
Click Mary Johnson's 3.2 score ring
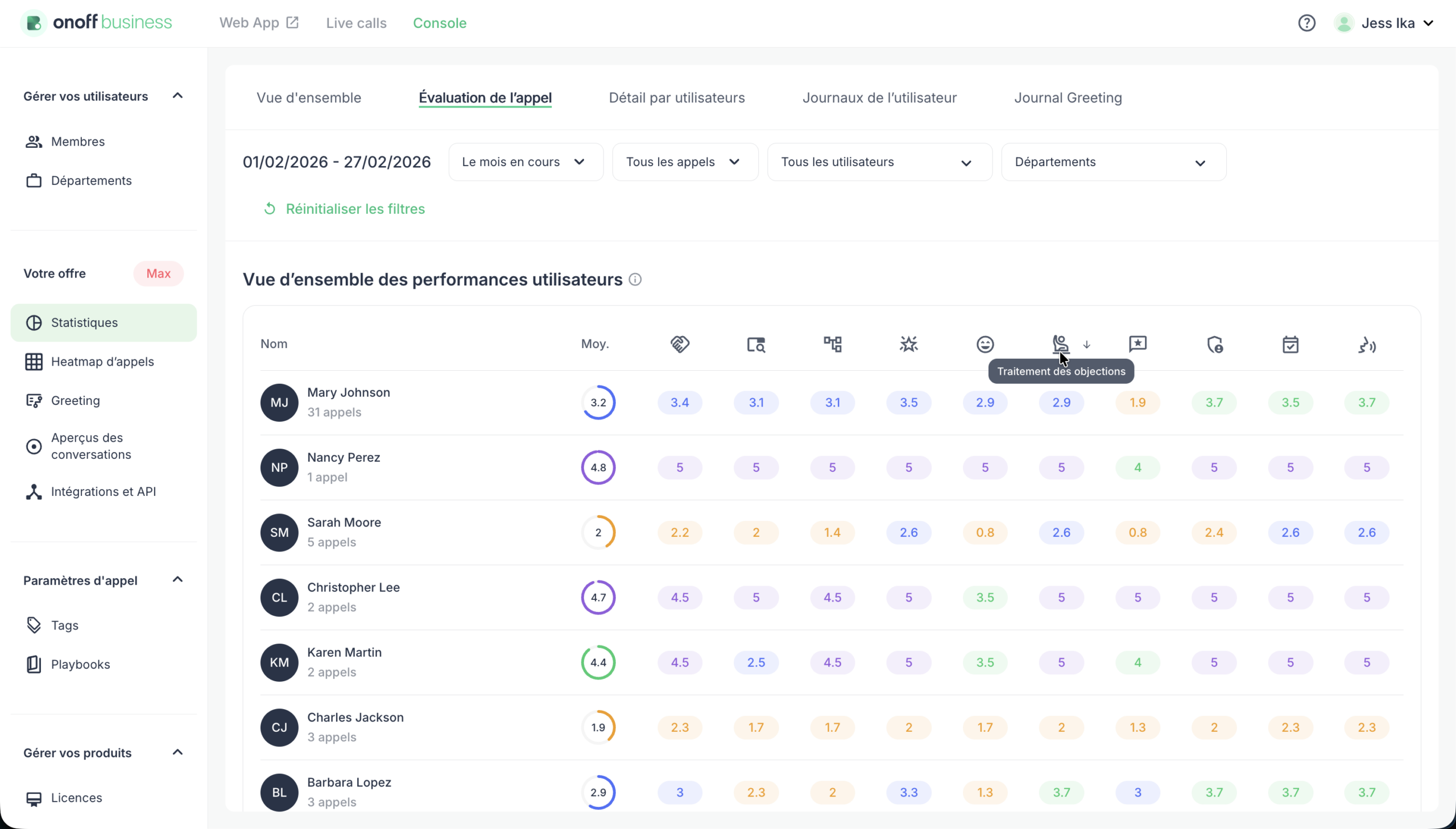[598, 402]
